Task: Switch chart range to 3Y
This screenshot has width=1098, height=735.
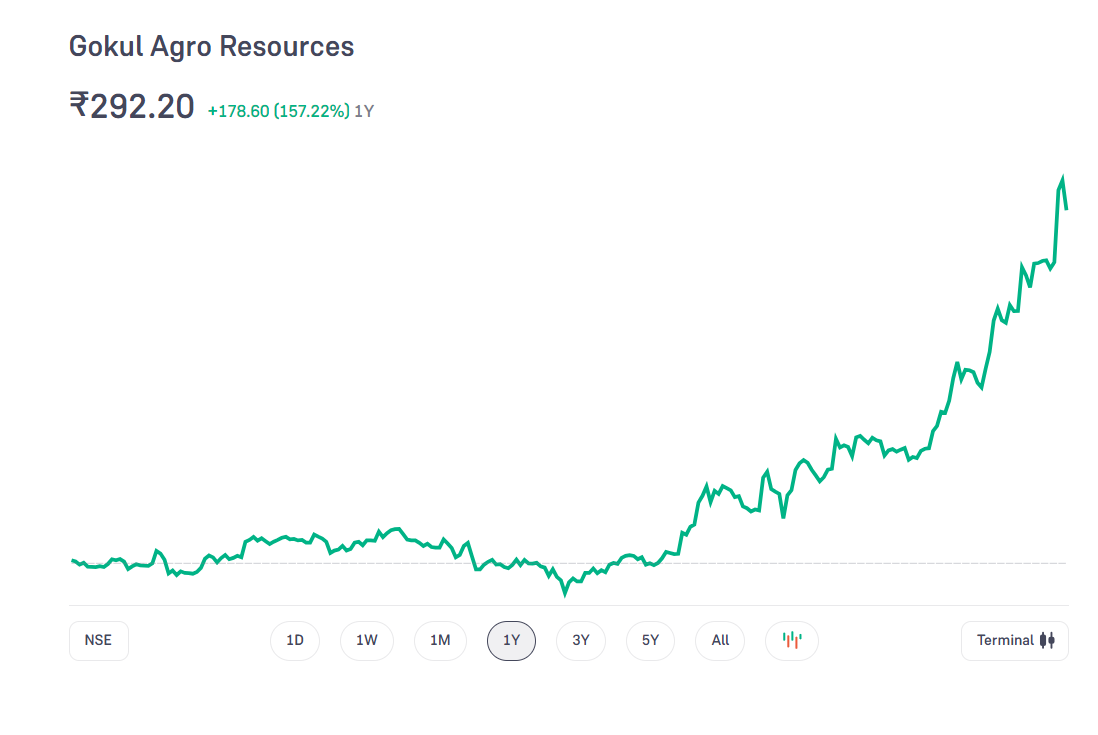Action: click(x=581, y=640)
